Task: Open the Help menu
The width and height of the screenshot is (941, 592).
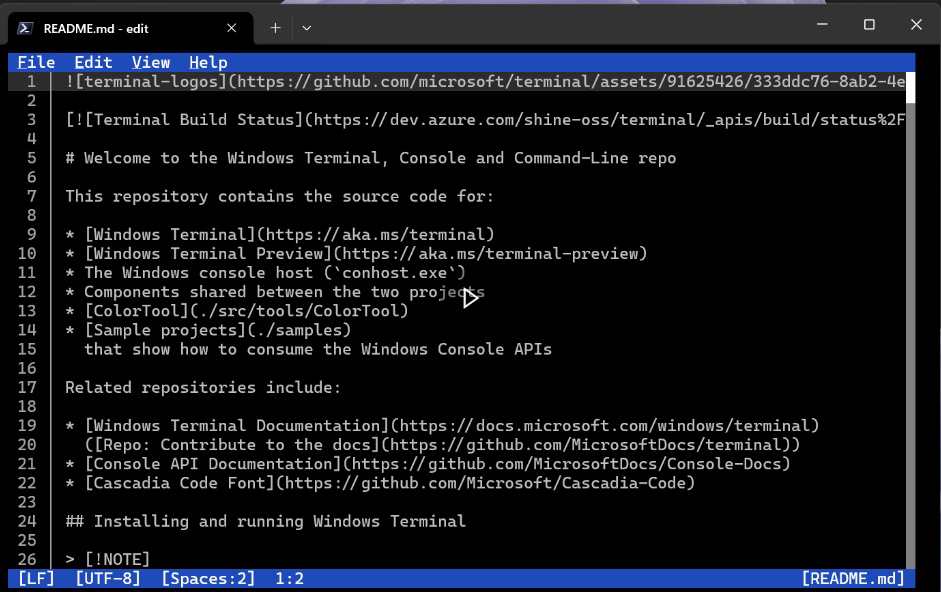Action: point(208,62)
